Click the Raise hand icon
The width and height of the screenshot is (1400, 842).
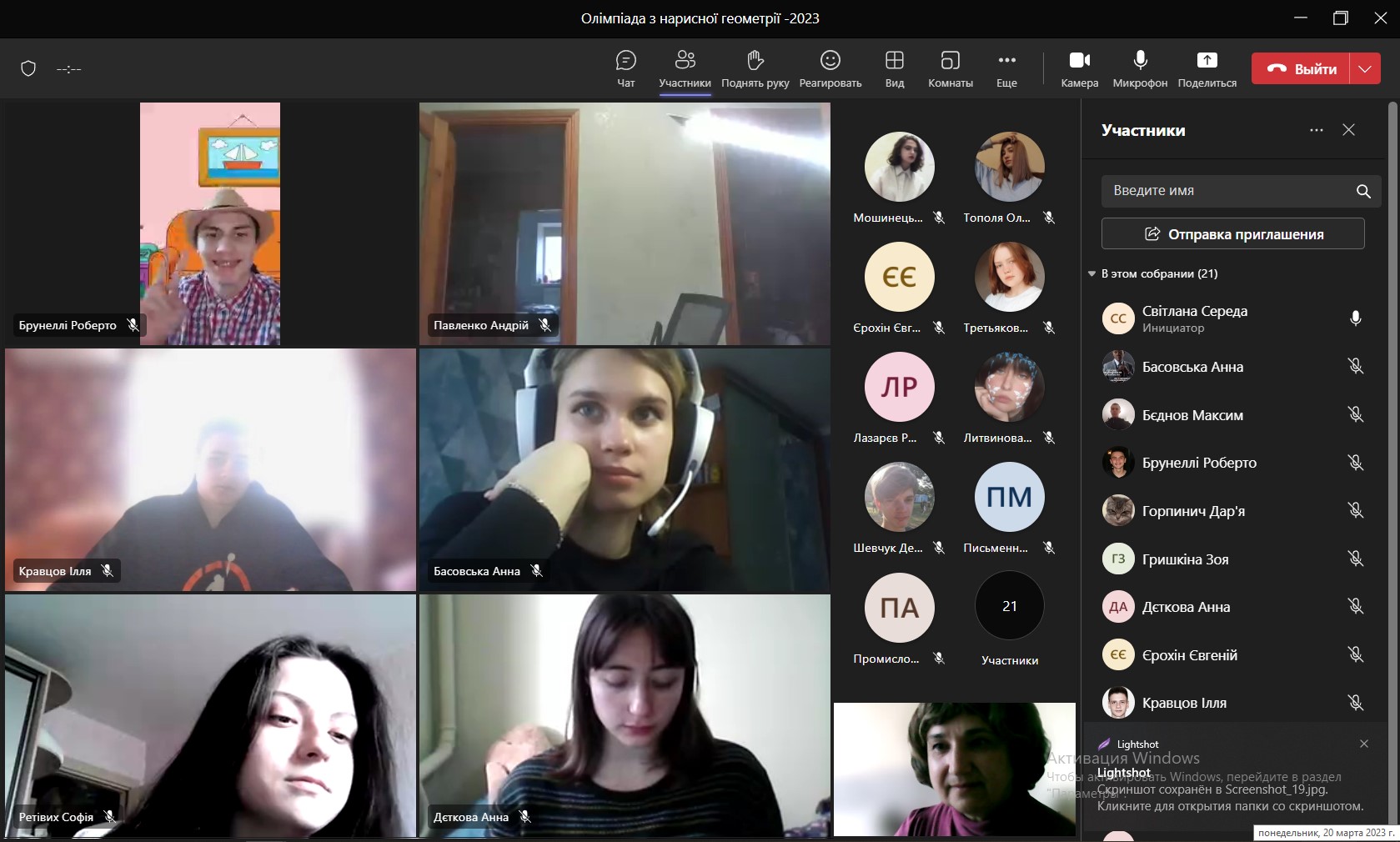click(755, 60)
